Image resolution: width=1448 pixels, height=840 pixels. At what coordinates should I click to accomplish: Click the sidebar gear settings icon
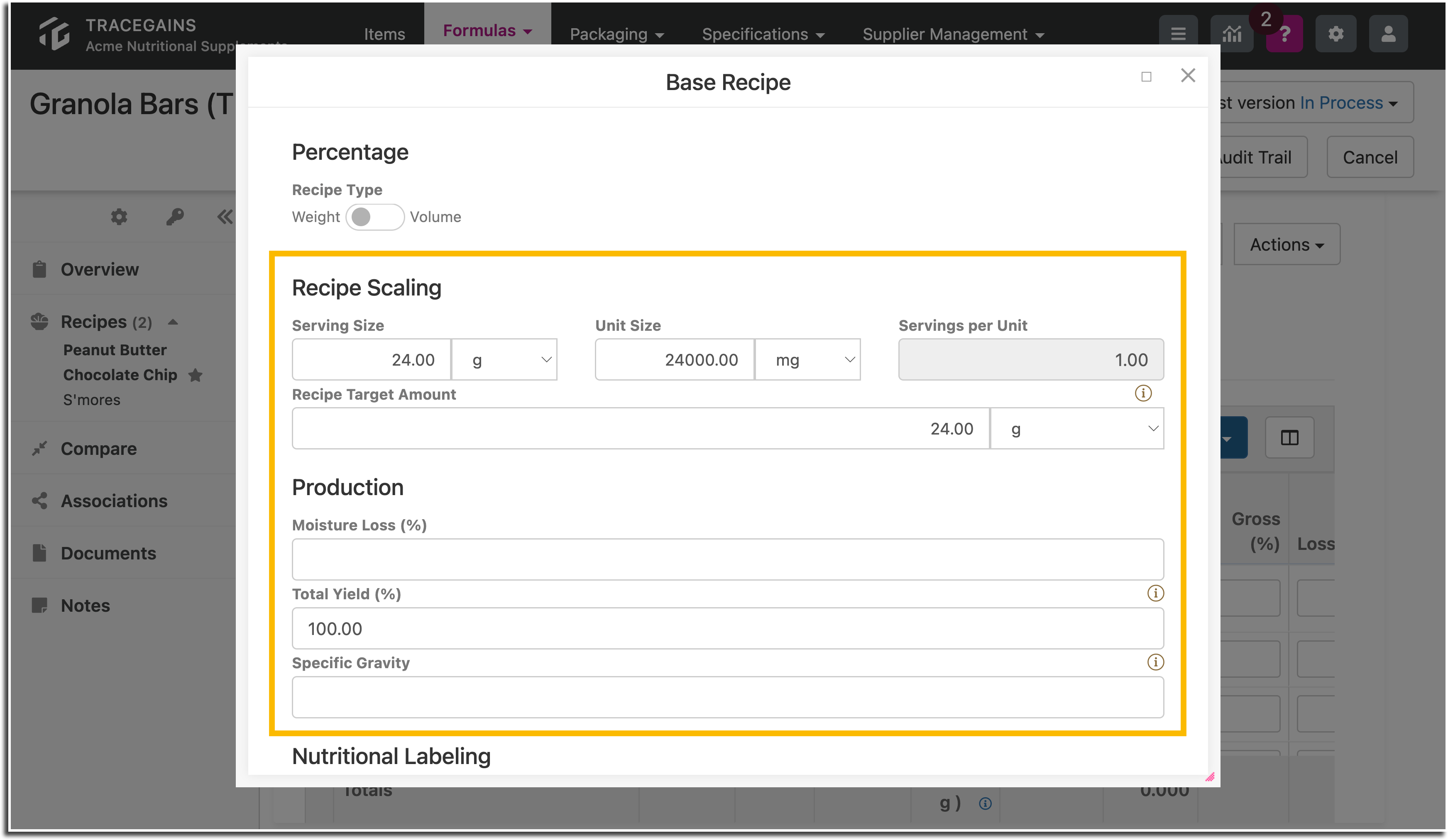[119, 217]
